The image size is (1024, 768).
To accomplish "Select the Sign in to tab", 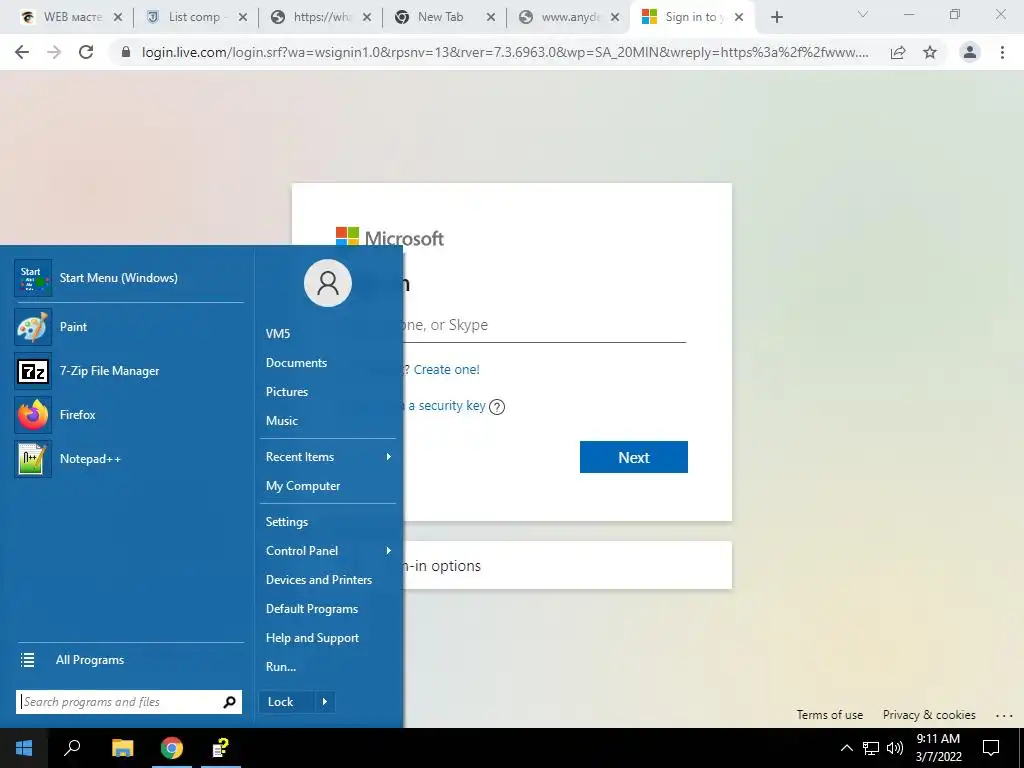I will pos(694,17).
